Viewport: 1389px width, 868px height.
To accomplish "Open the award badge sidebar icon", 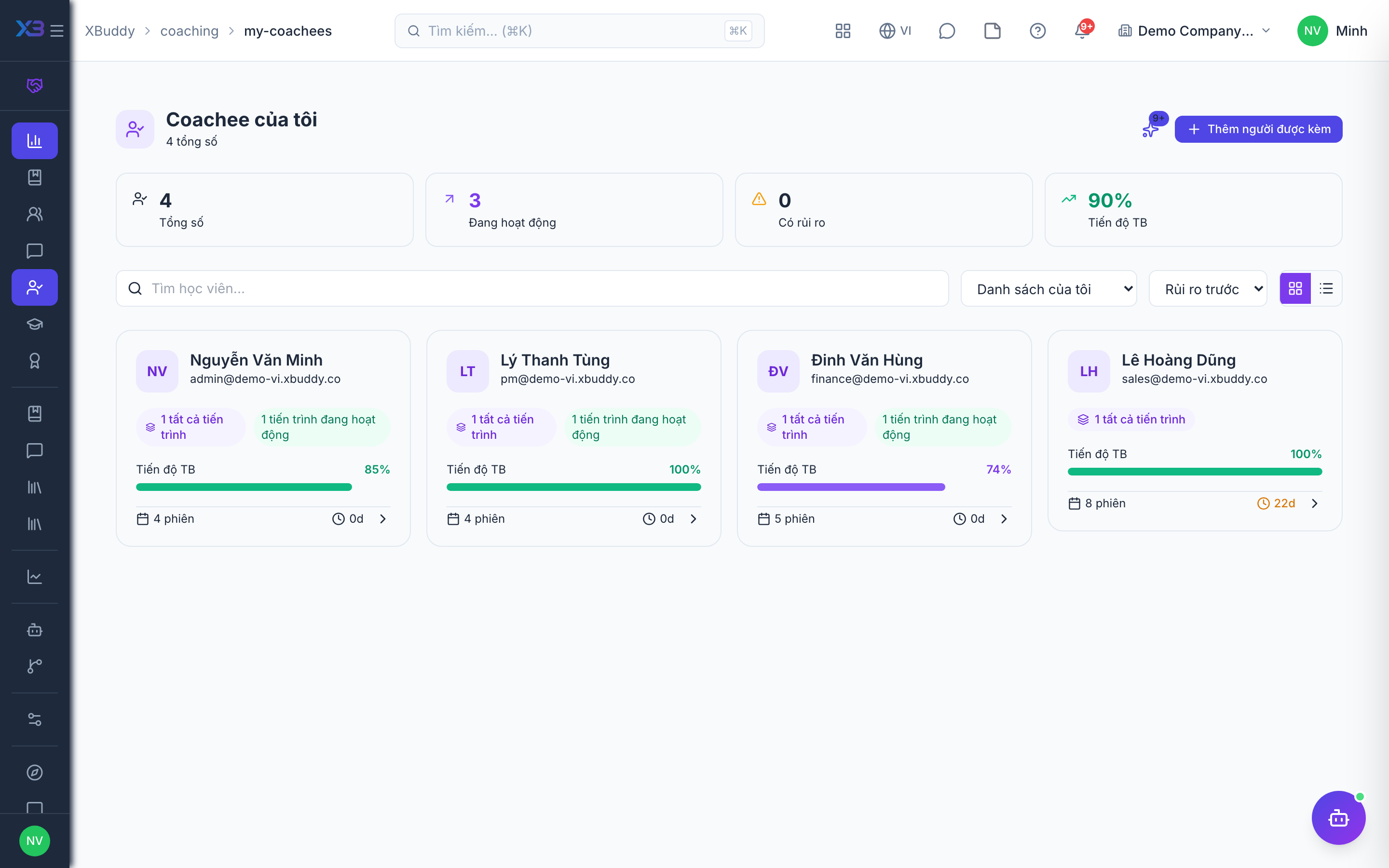I will pos(34,361).
